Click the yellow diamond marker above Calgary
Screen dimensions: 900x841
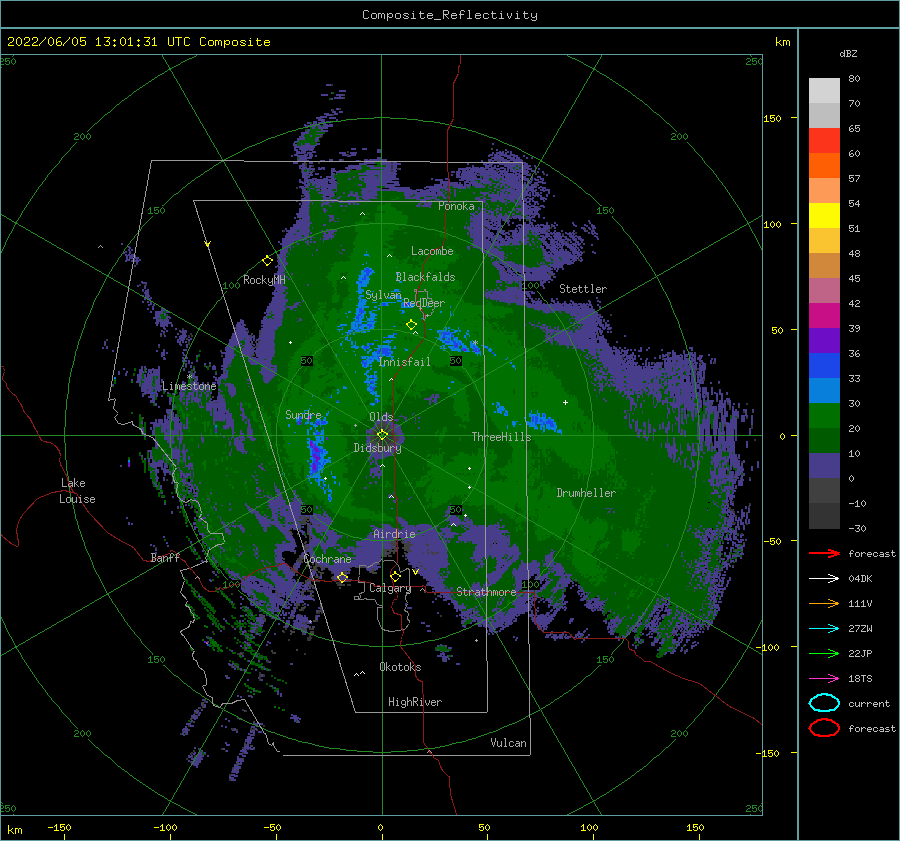[x=395, y=576]
